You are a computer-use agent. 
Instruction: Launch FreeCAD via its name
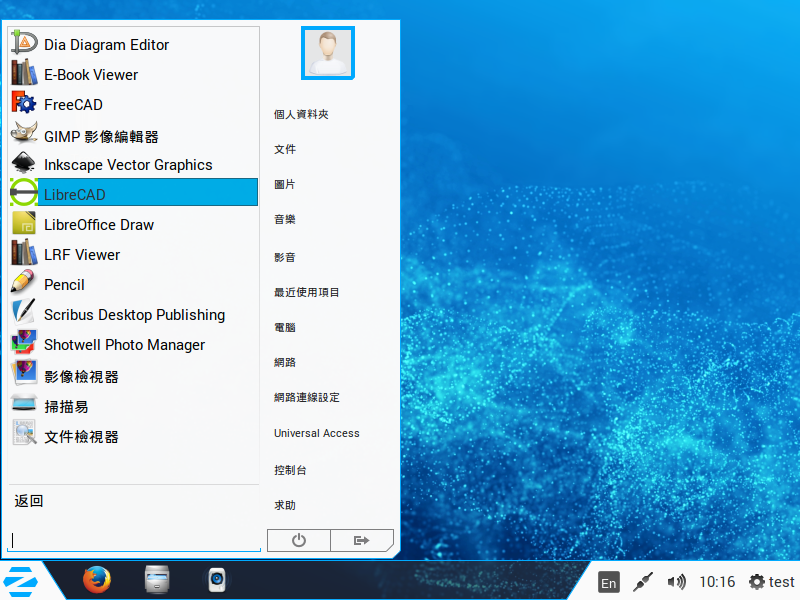tap(73, 105)
